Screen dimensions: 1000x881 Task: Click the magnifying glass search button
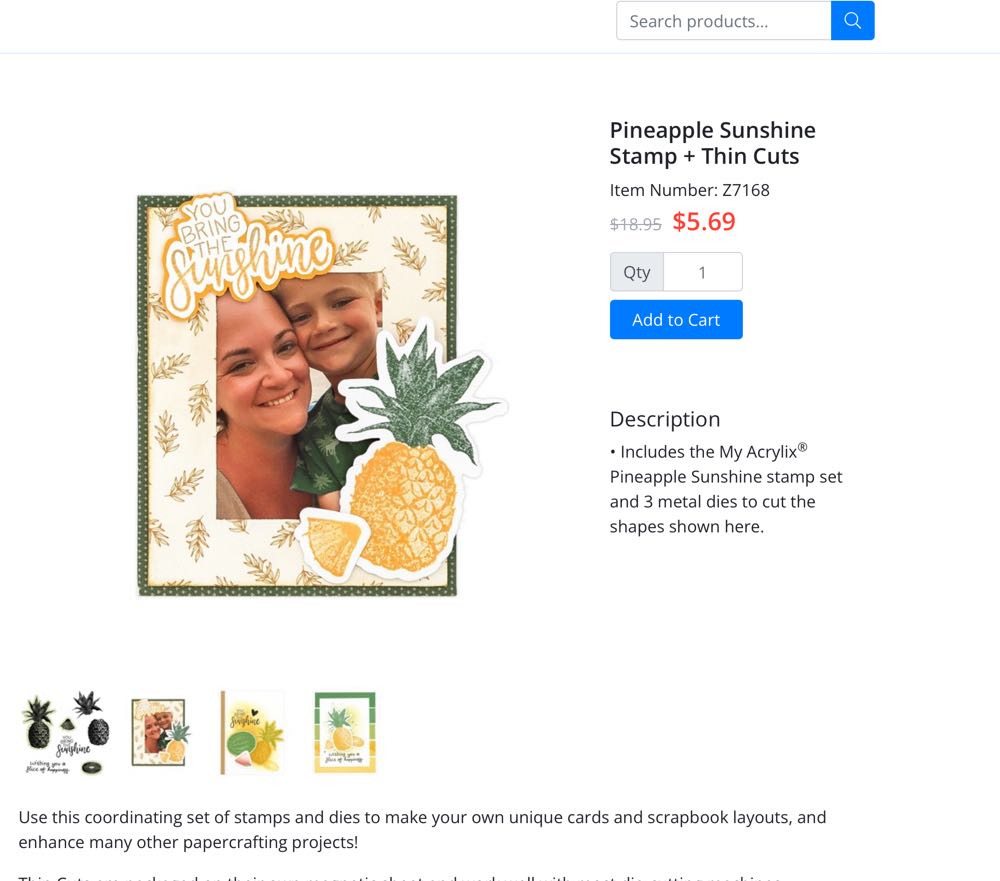[x=852, y=20]
